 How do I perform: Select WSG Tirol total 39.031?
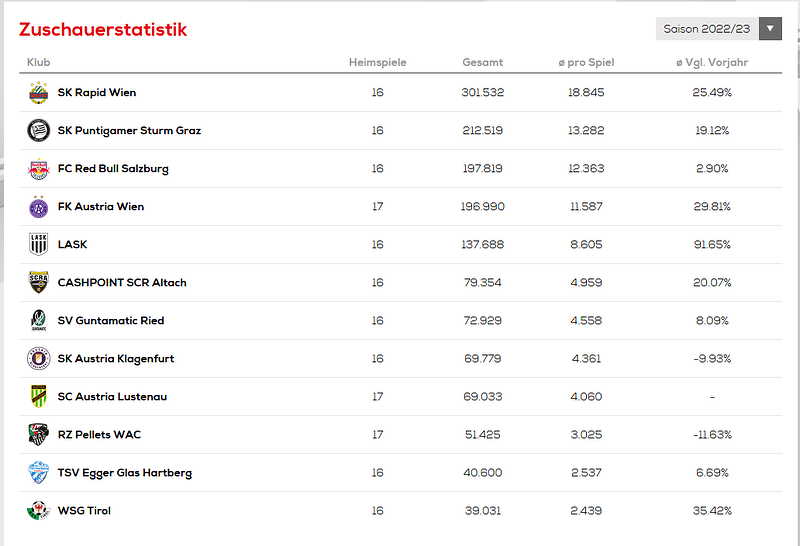(483, 511)
